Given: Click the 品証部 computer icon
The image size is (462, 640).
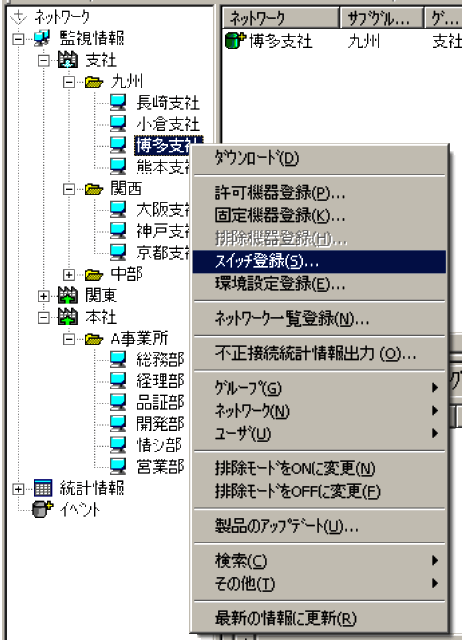Looking at the screenshot, I should click(118, 402).
